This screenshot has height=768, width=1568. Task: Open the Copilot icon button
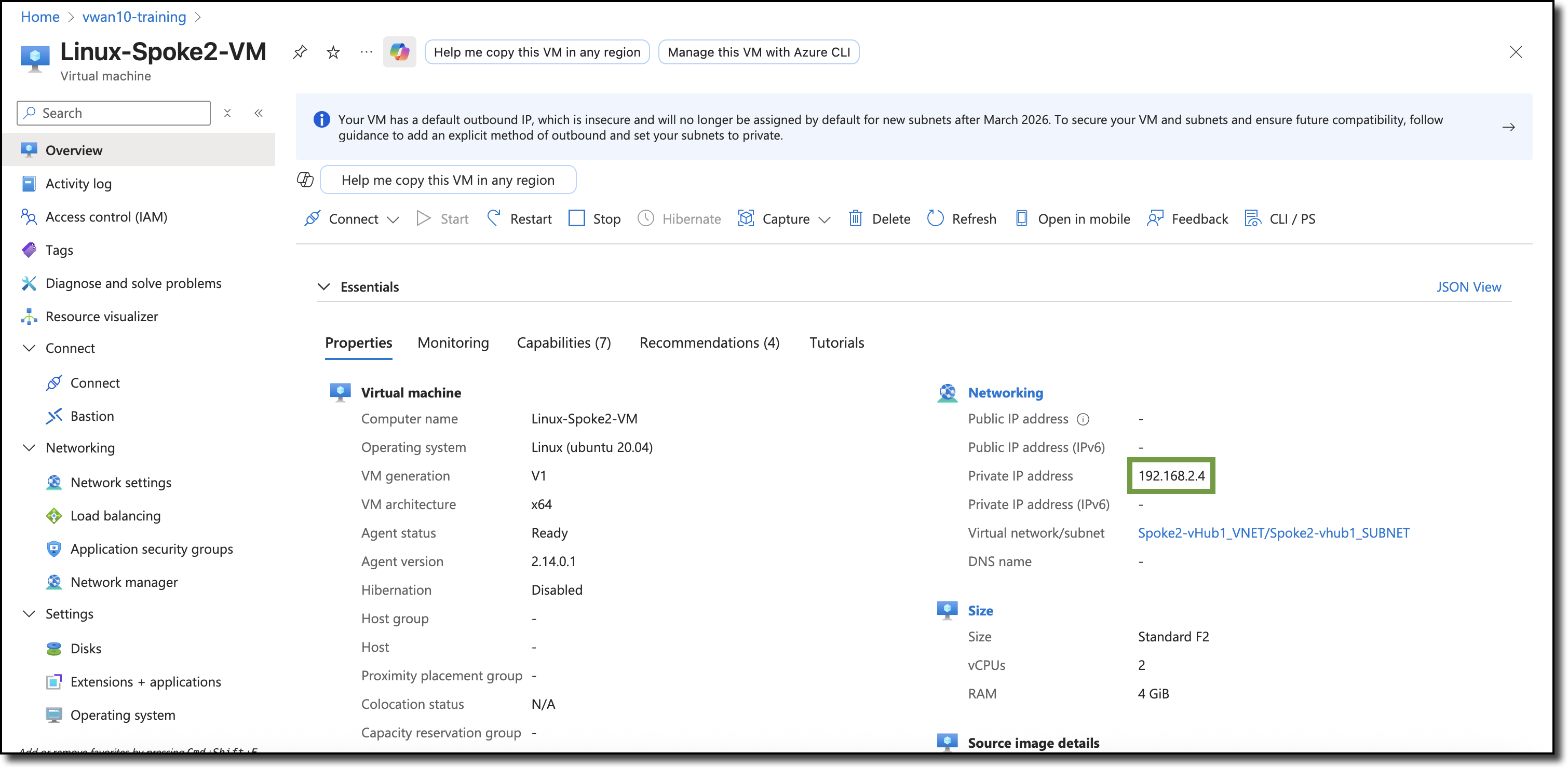[399, 52]
